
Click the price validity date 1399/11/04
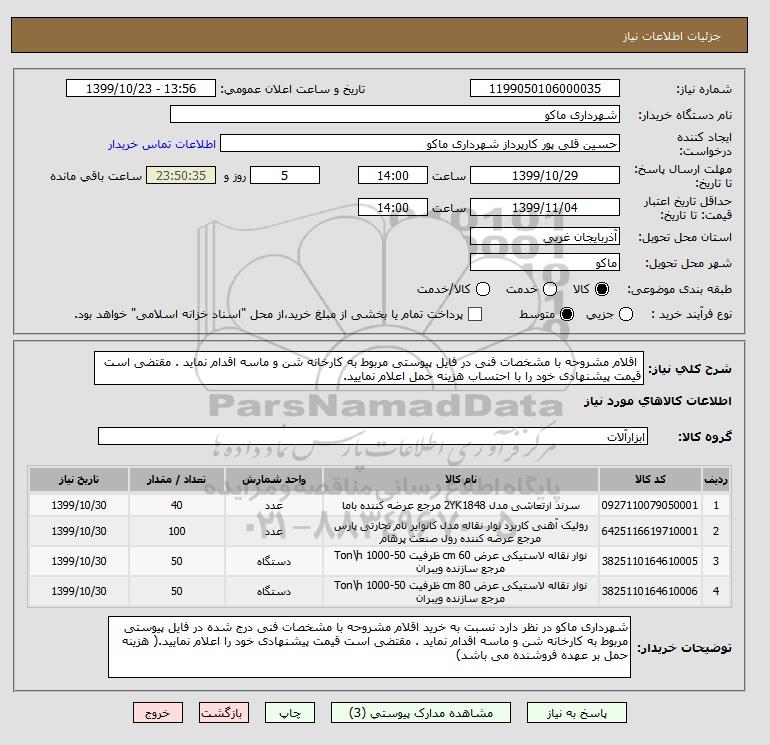[x=545, y=207]
